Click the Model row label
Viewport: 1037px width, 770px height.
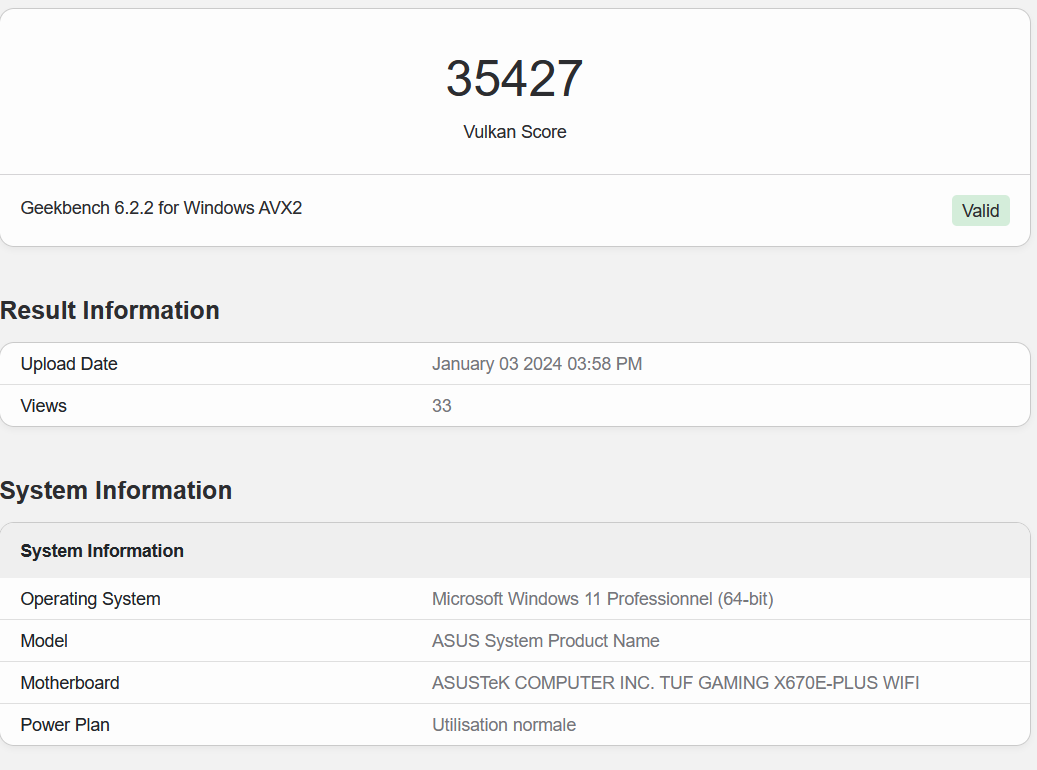click(x=44, y=641)
